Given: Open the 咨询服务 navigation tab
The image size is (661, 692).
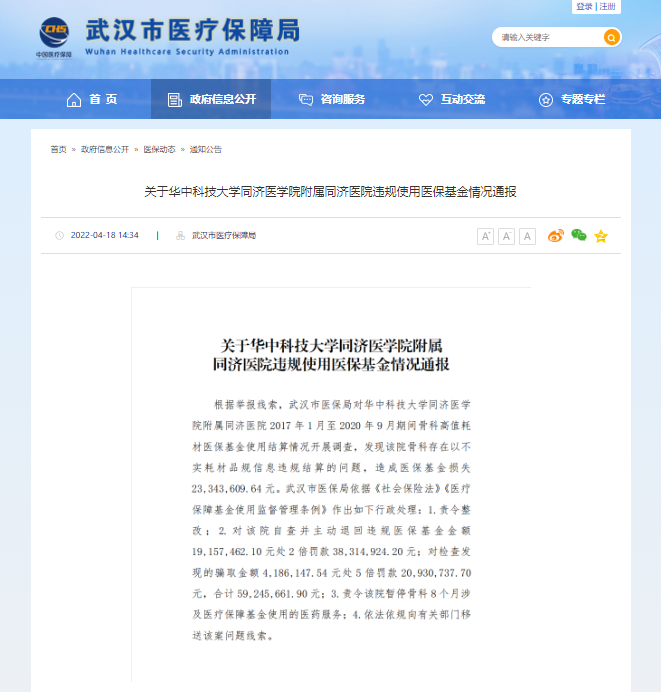Looking at the screenshot, I should (x=332, y=99).
